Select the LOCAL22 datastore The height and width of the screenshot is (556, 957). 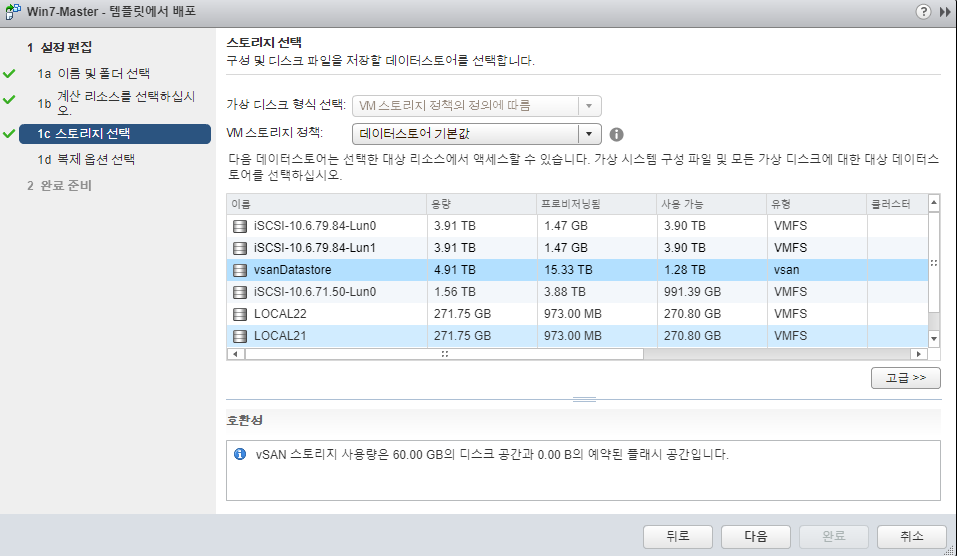tap(577, 314)
